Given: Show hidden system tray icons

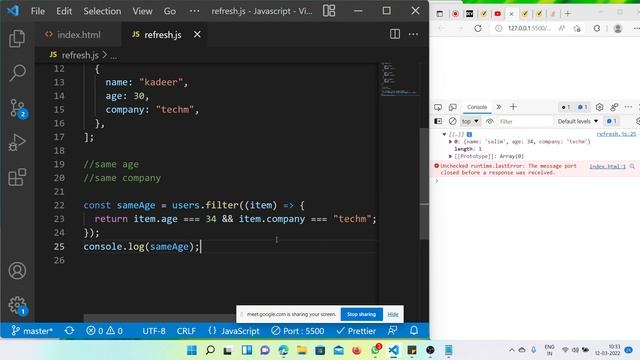Looking at the screenshot, I should click(x=511, y=350).
